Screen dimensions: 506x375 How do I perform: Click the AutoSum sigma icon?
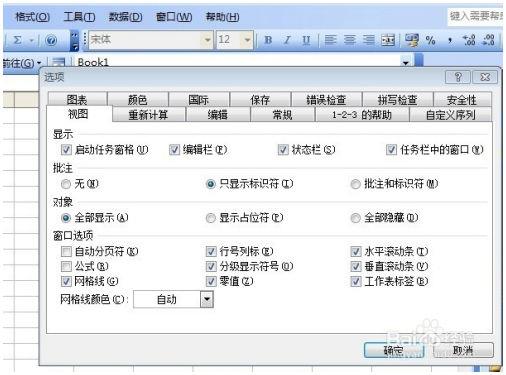[18, 40]
